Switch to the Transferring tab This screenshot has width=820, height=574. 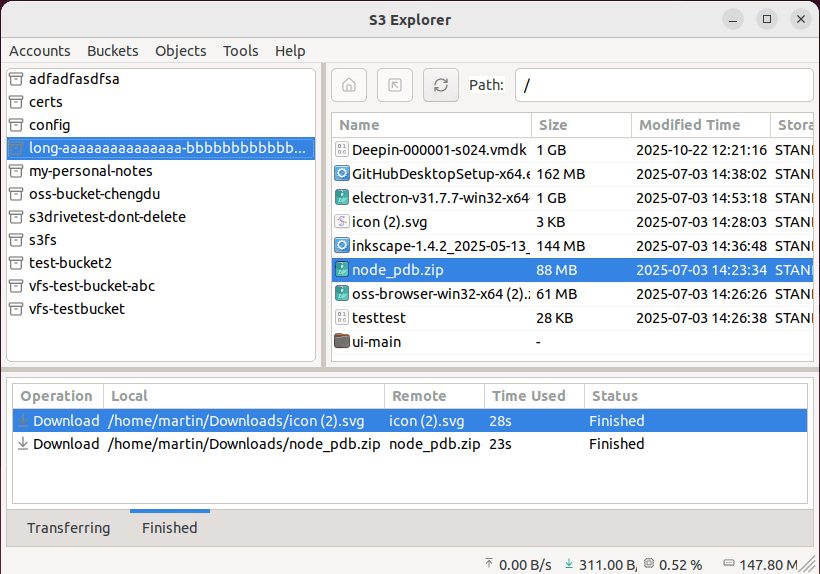click(x=69, y=528)
